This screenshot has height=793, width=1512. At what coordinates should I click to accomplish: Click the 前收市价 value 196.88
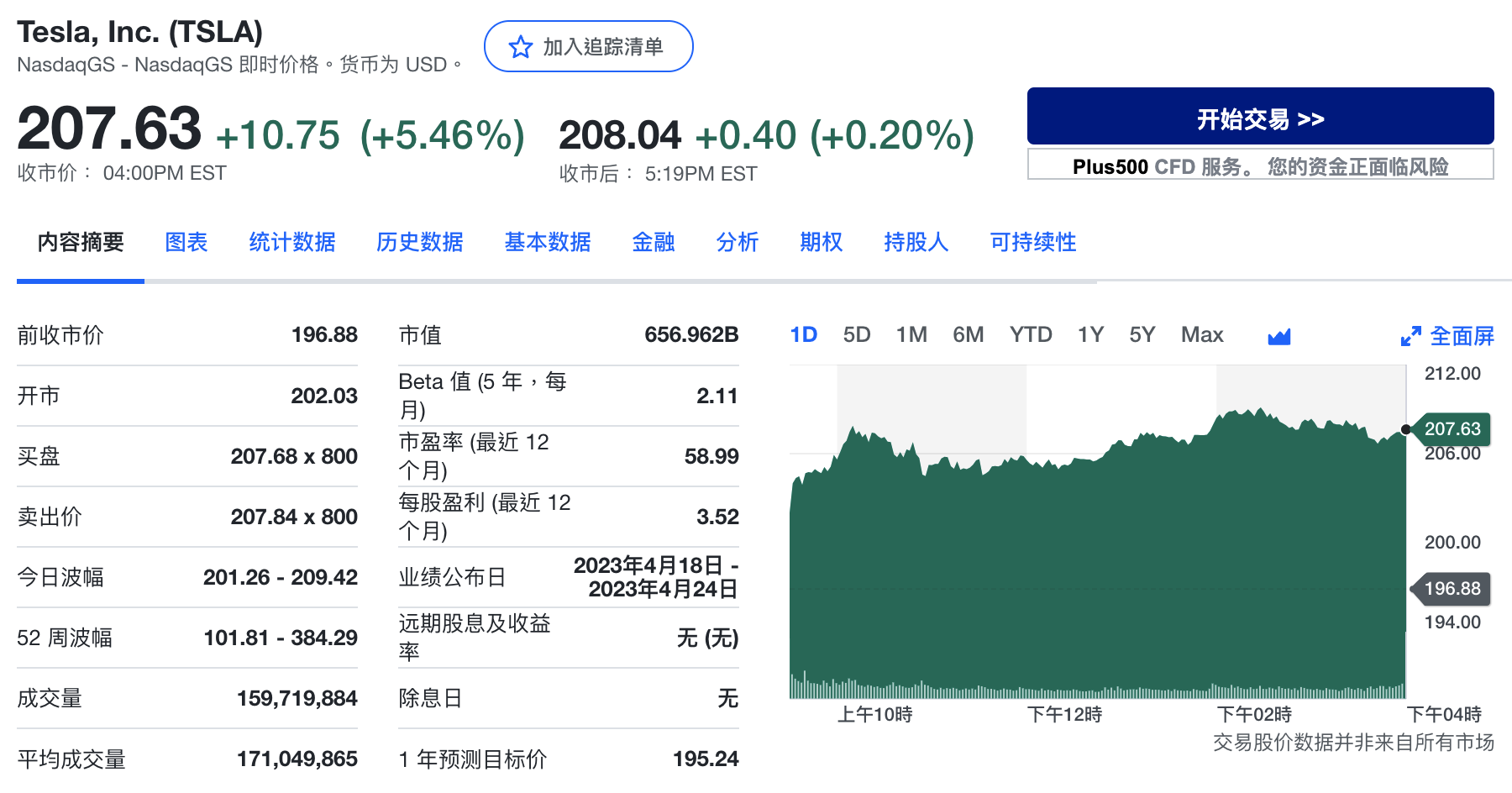coord(324,334)
